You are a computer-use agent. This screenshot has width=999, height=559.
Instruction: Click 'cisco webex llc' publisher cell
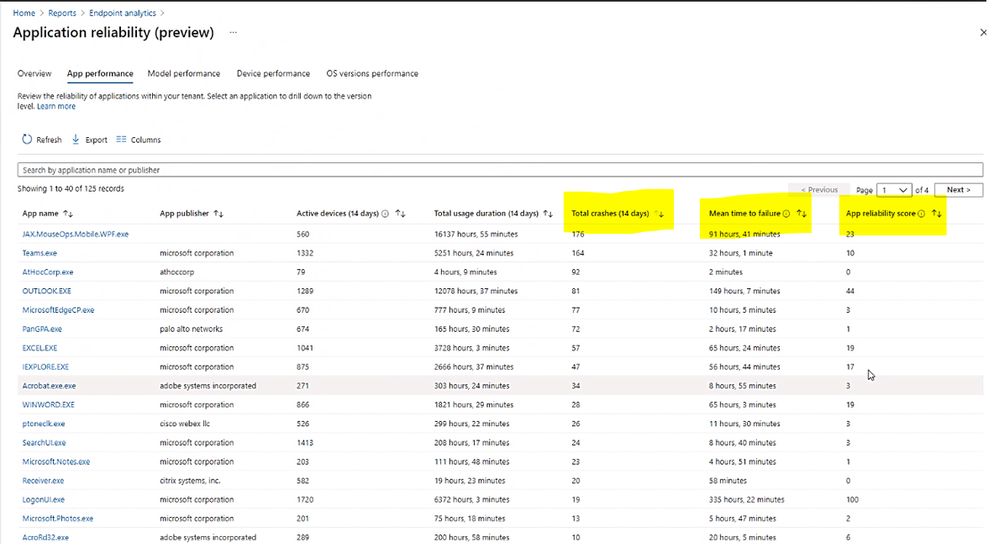coord(185,423)
